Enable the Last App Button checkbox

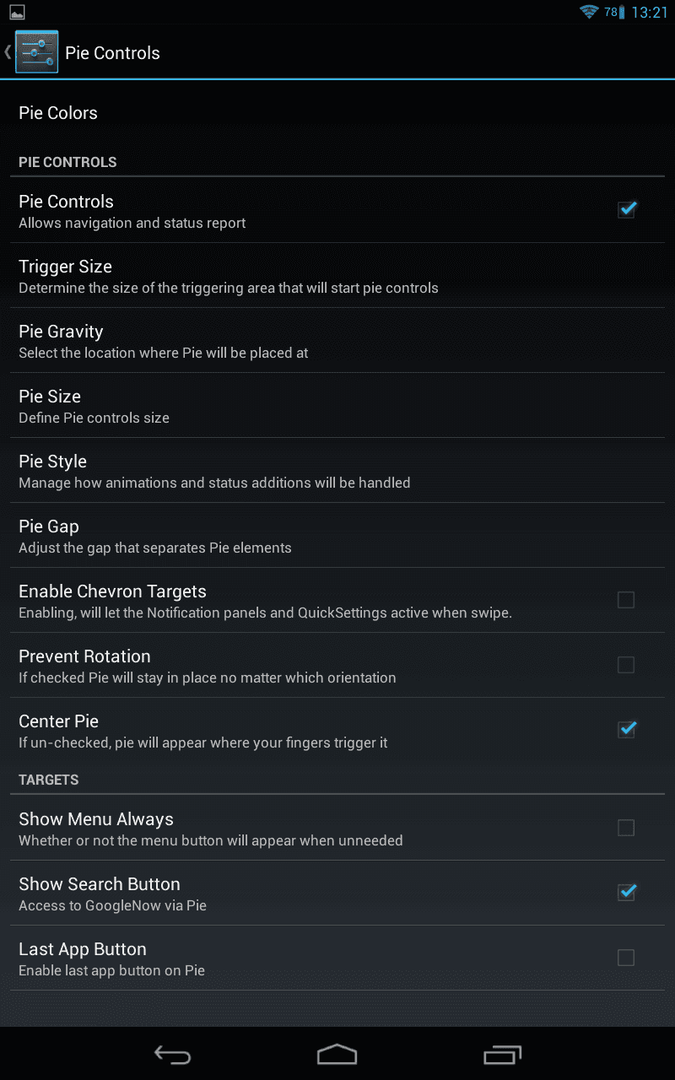(x=626, y=957)
